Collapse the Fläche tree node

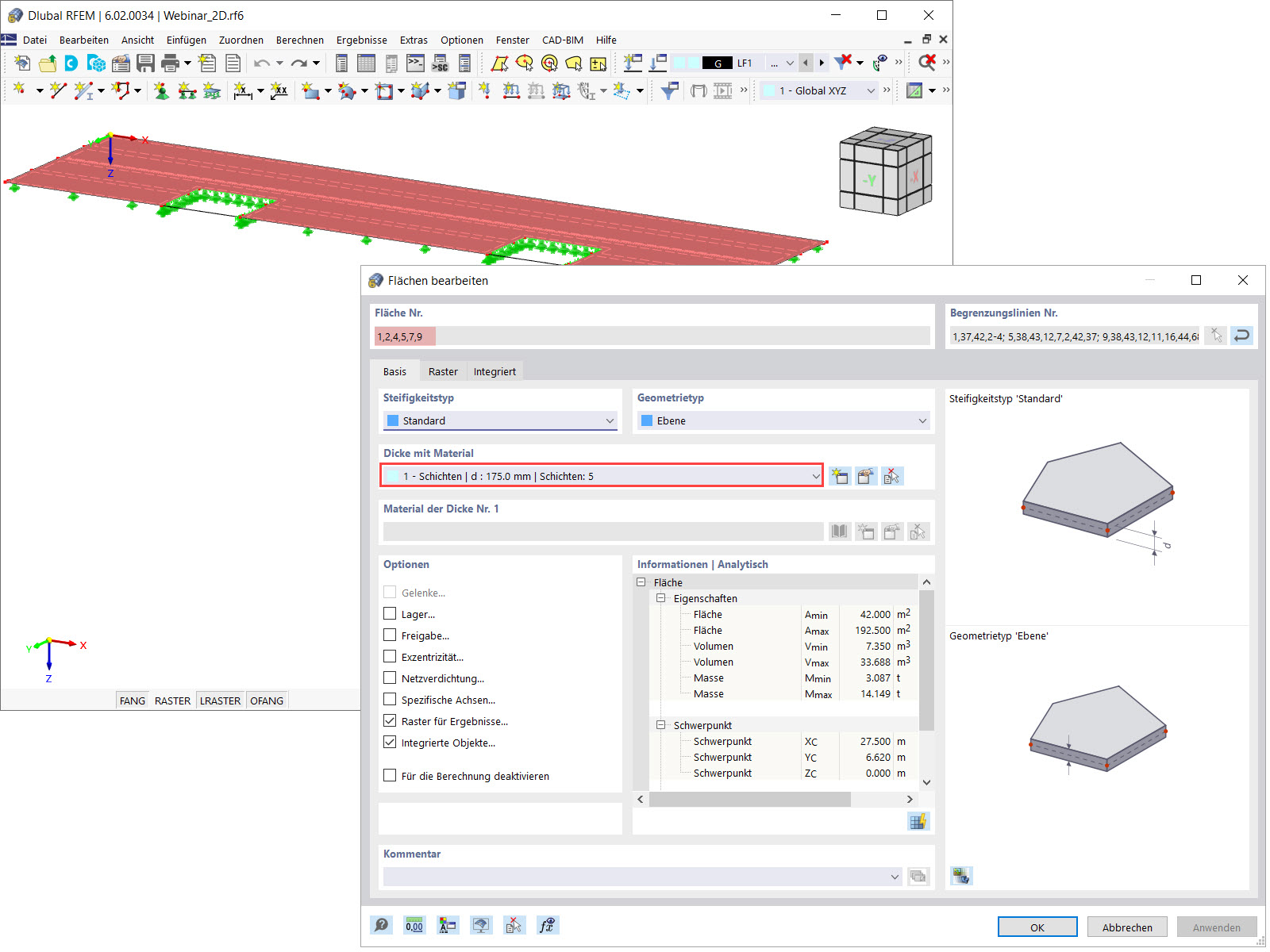coord(641,582)
